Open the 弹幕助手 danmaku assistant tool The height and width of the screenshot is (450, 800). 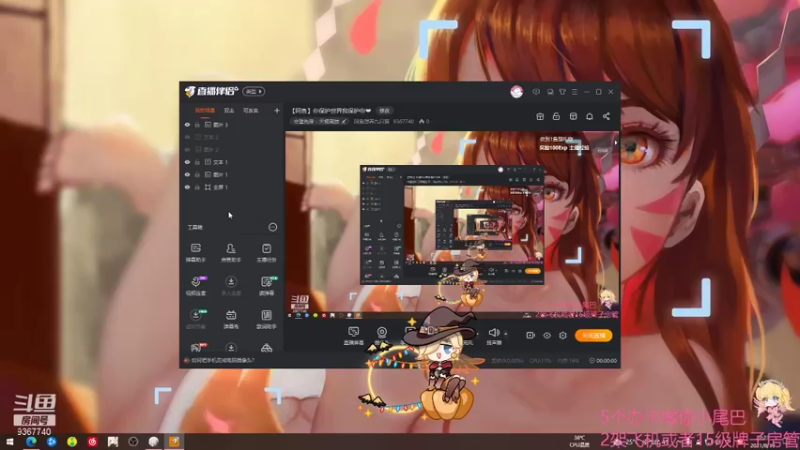coord(195,253)
